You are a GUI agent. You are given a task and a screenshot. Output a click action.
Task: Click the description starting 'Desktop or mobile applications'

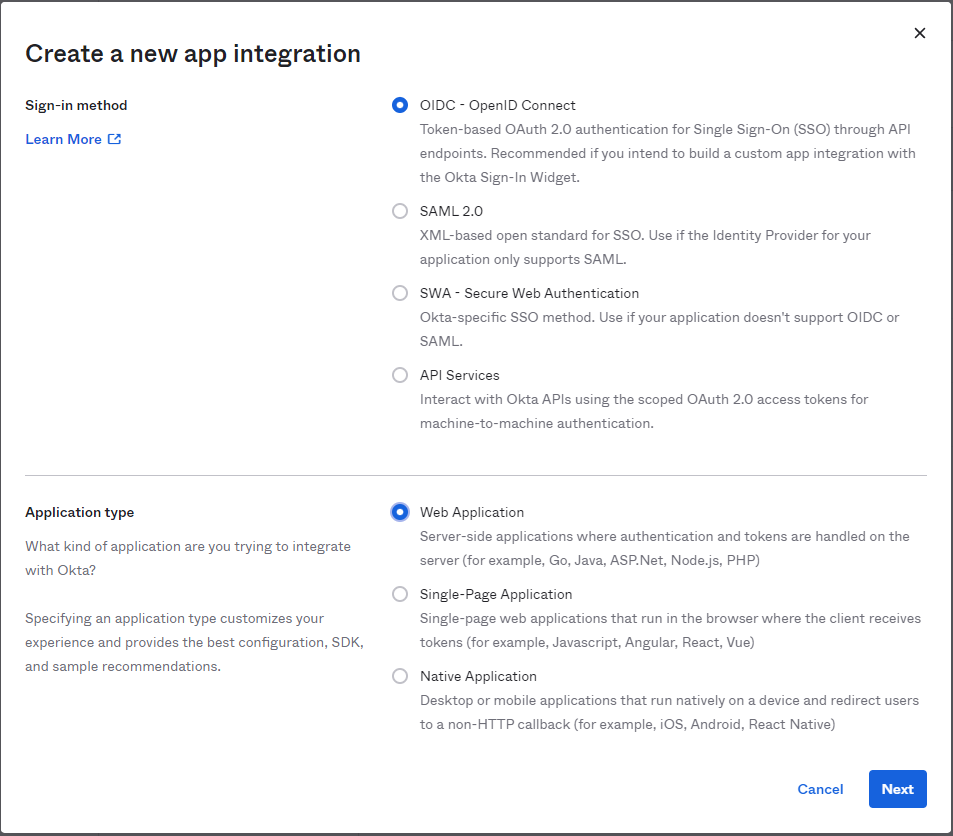pos(669,712)
